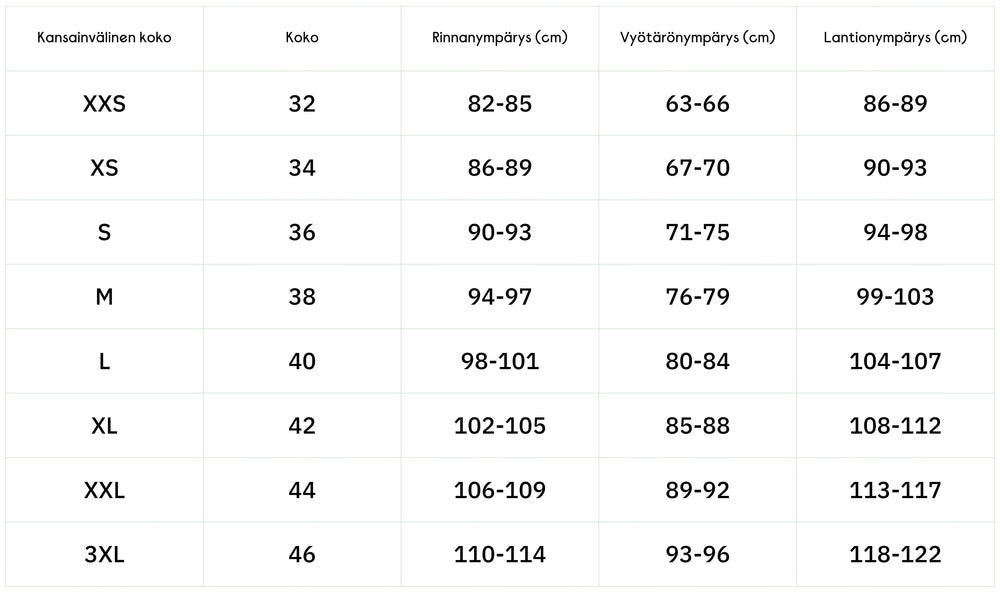Click waist measurement 93-96
The width and height of the screenshot is (1000, 593).
click(x=698, y=554)
